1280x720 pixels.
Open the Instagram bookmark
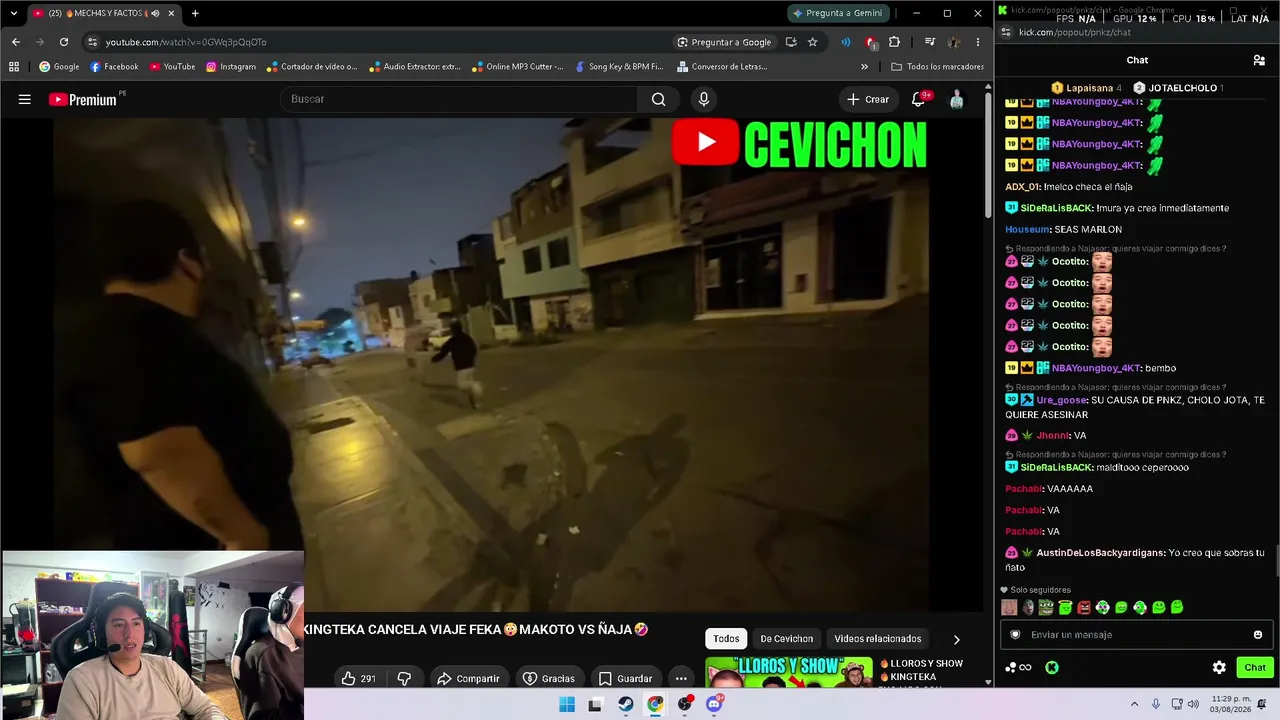pos(231,67)
